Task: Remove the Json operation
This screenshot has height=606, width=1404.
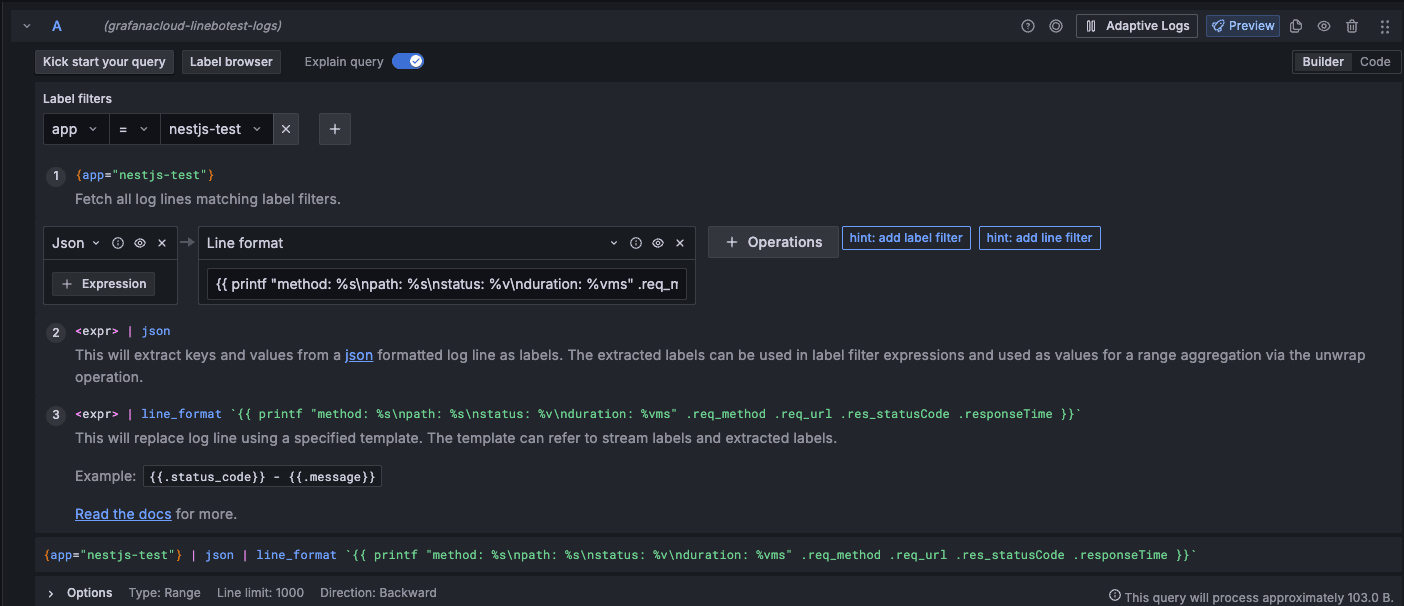Action: 162,243
